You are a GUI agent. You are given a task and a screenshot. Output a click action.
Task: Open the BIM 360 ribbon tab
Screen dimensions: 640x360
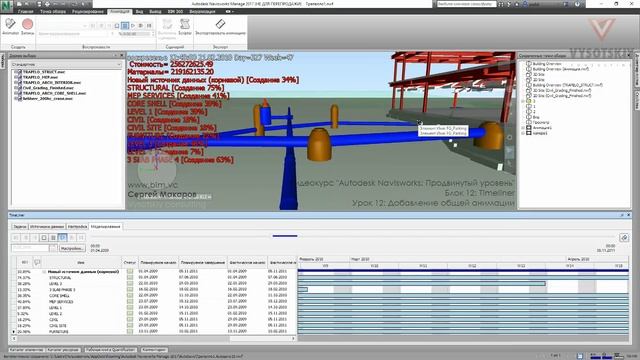176,11
